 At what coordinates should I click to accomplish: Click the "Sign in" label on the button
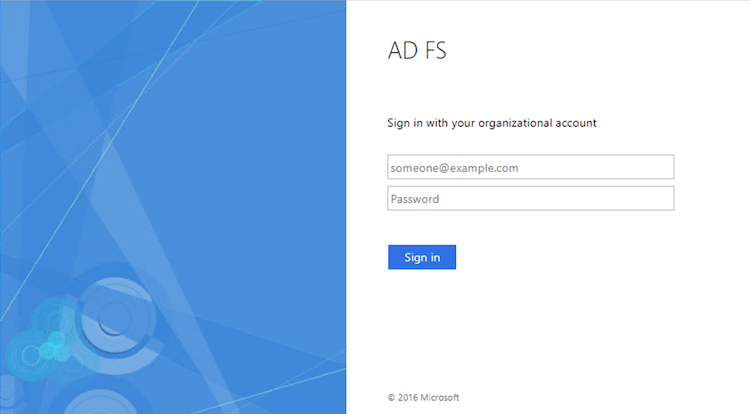tap(422, 258)
